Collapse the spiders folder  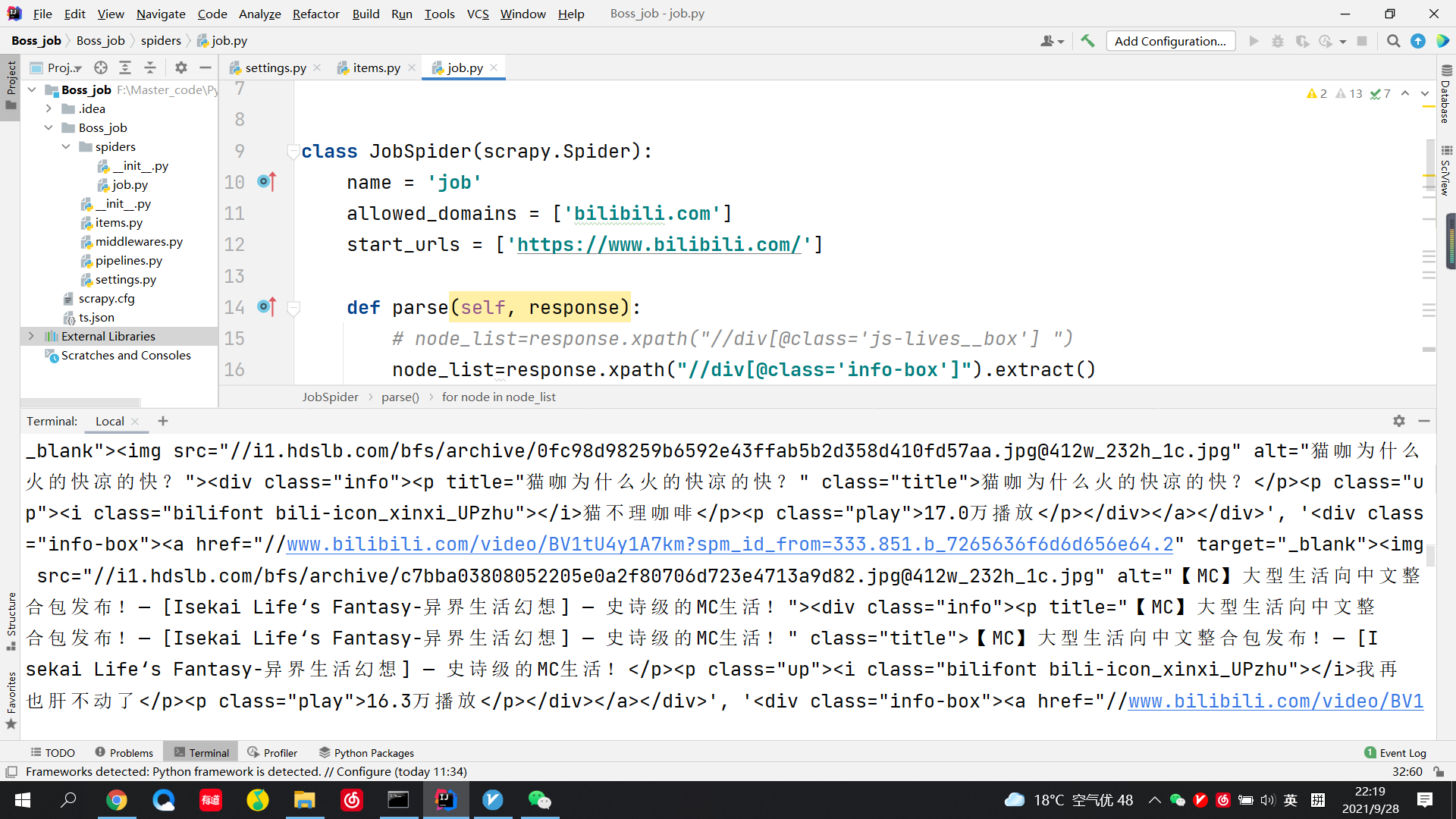(66, 146)
